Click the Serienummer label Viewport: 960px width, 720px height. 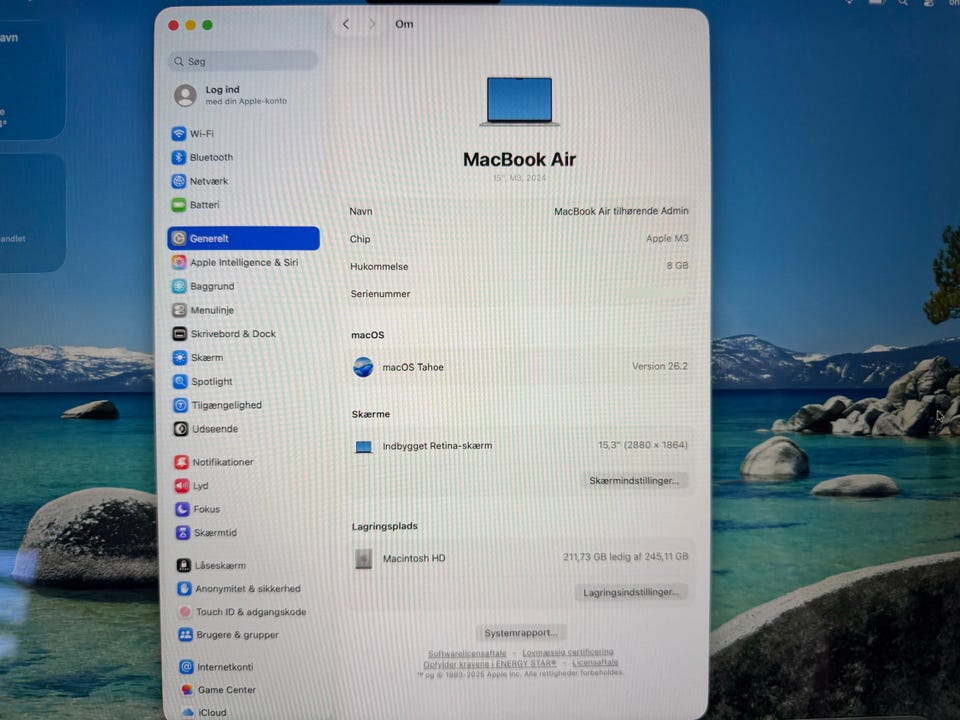click(x=380, y=294)
